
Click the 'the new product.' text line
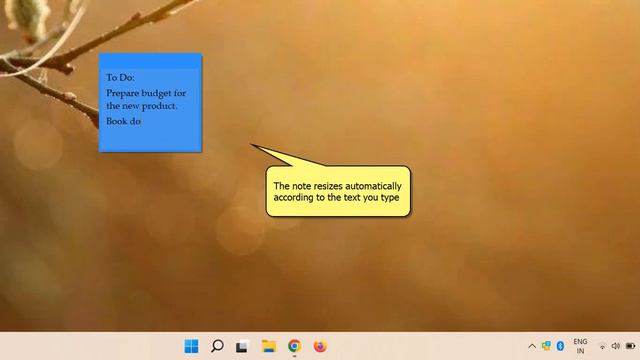[x=142, y=106]
